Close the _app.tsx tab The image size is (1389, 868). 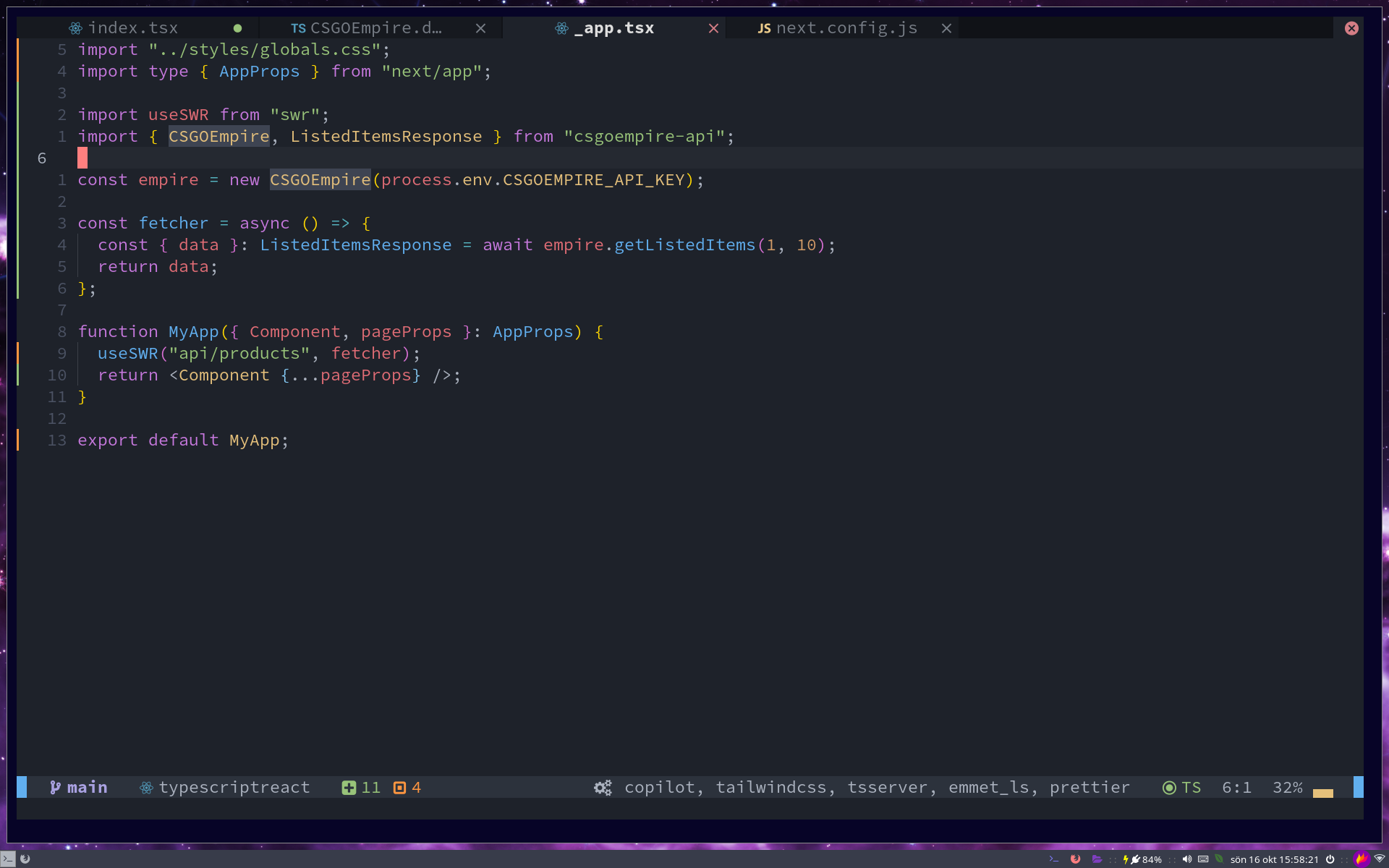(713, 28)
